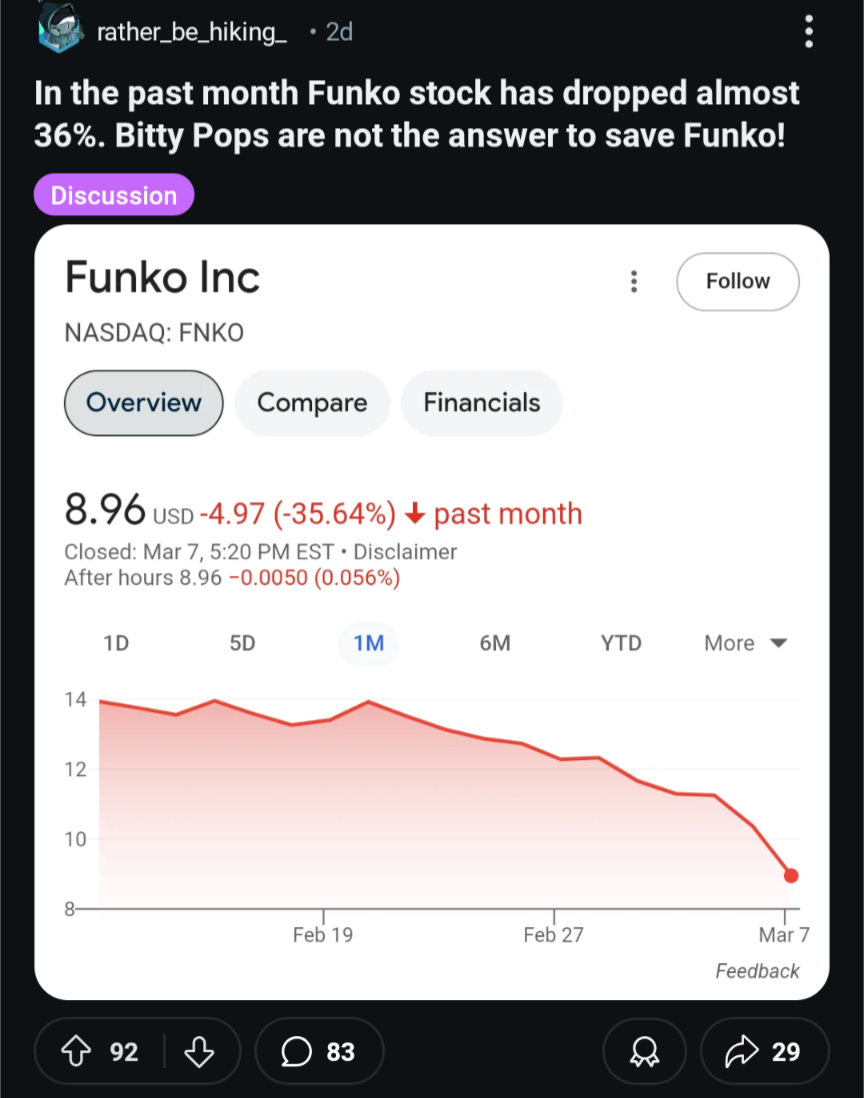
Task: Click the Feedback link below chart
Action: pyautogui.click(x=757, y=971)
